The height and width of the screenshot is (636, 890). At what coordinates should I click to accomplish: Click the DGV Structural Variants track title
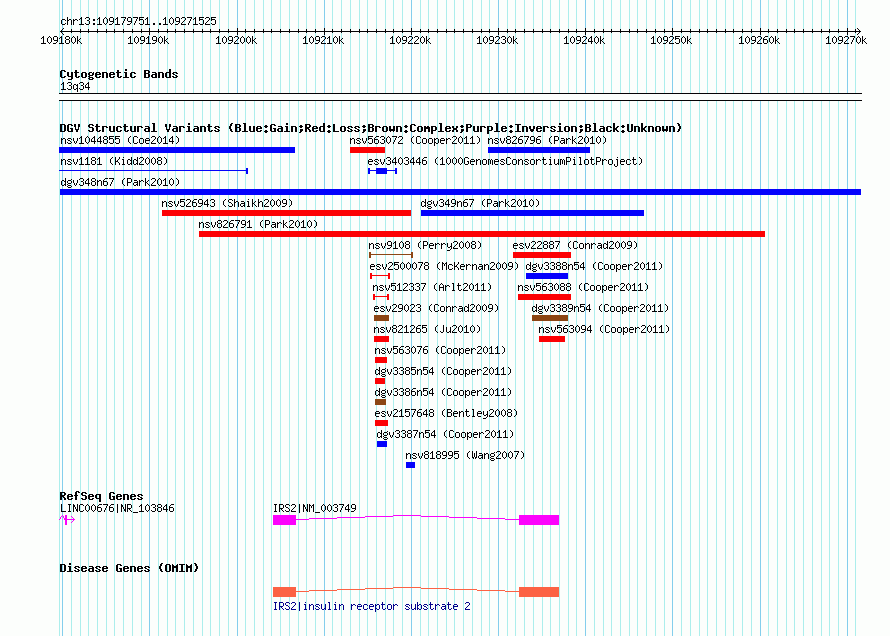coord(371,128)
